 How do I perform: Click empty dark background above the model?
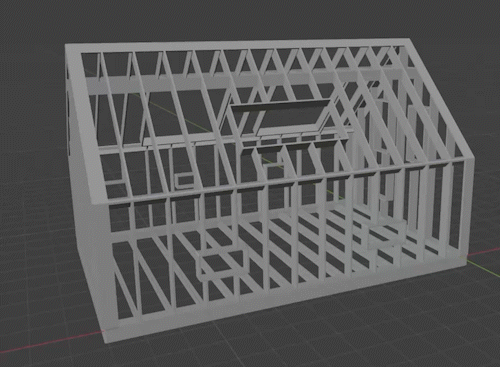pos(250,18)
